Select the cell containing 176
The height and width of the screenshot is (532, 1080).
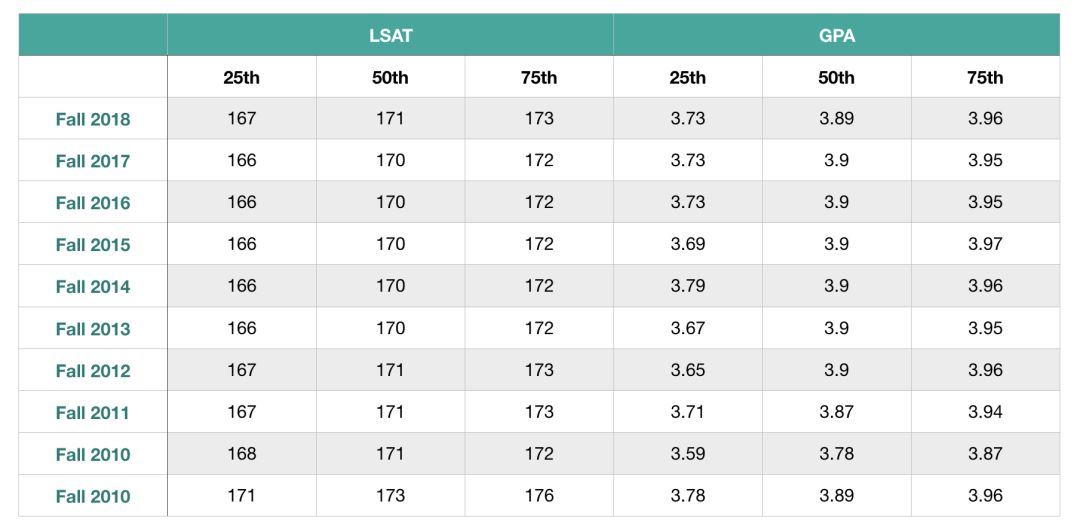click(539, 496)
